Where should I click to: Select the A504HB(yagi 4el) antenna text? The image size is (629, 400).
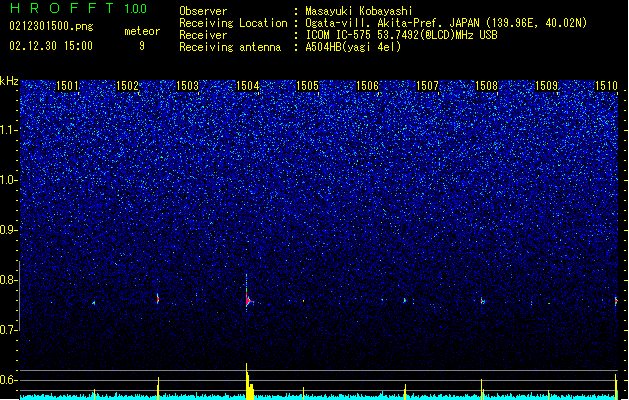coord(353,47)
